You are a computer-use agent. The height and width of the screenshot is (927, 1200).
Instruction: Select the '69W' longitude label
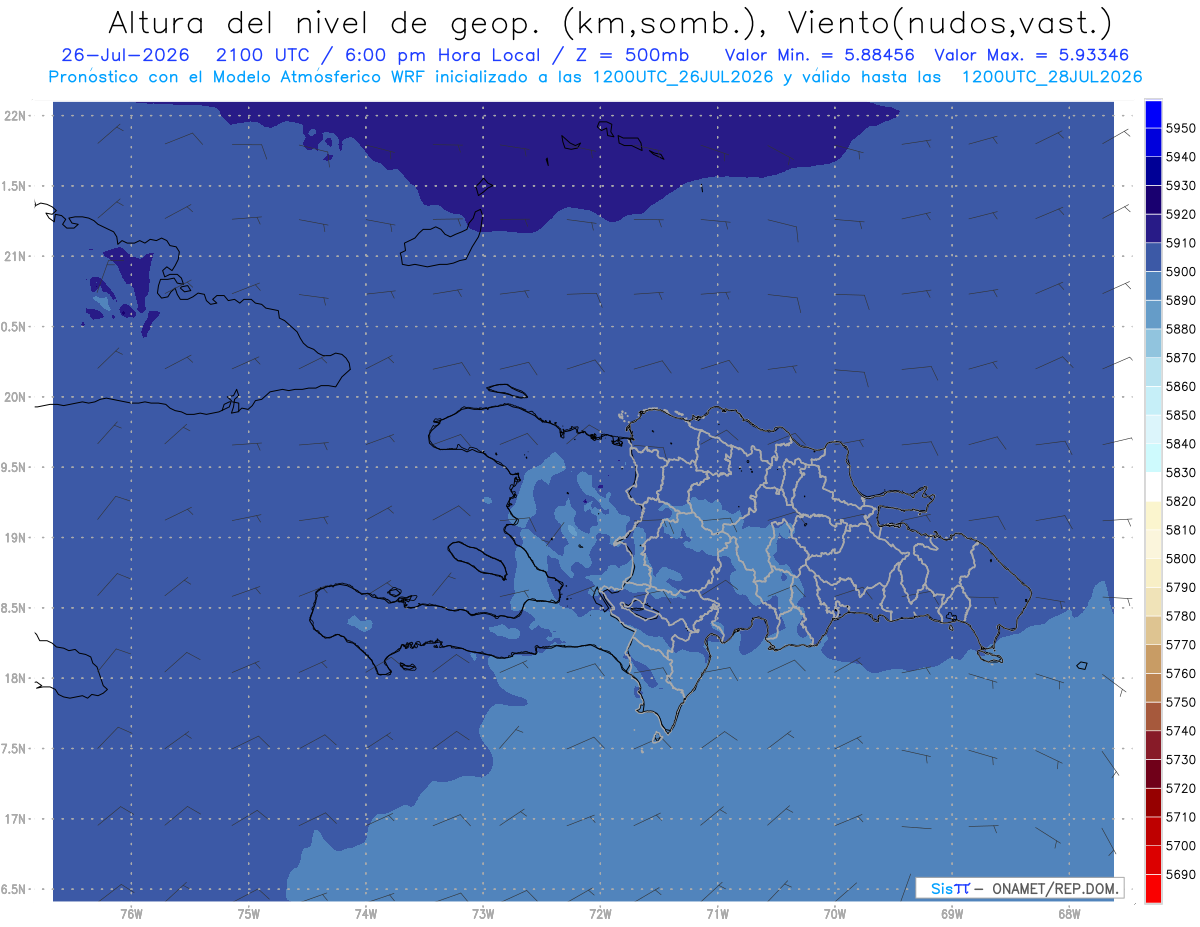point(952,914)
